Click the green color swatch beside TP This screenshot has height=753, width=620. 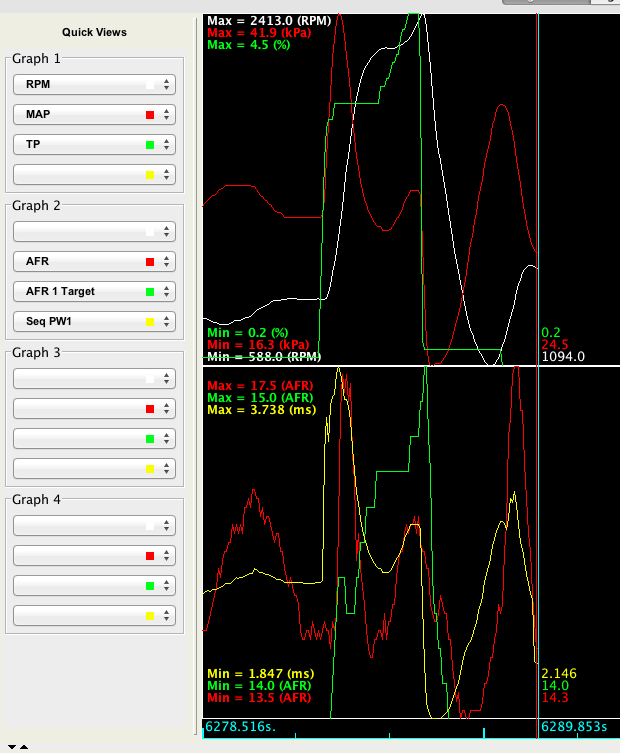click(150, 145)
